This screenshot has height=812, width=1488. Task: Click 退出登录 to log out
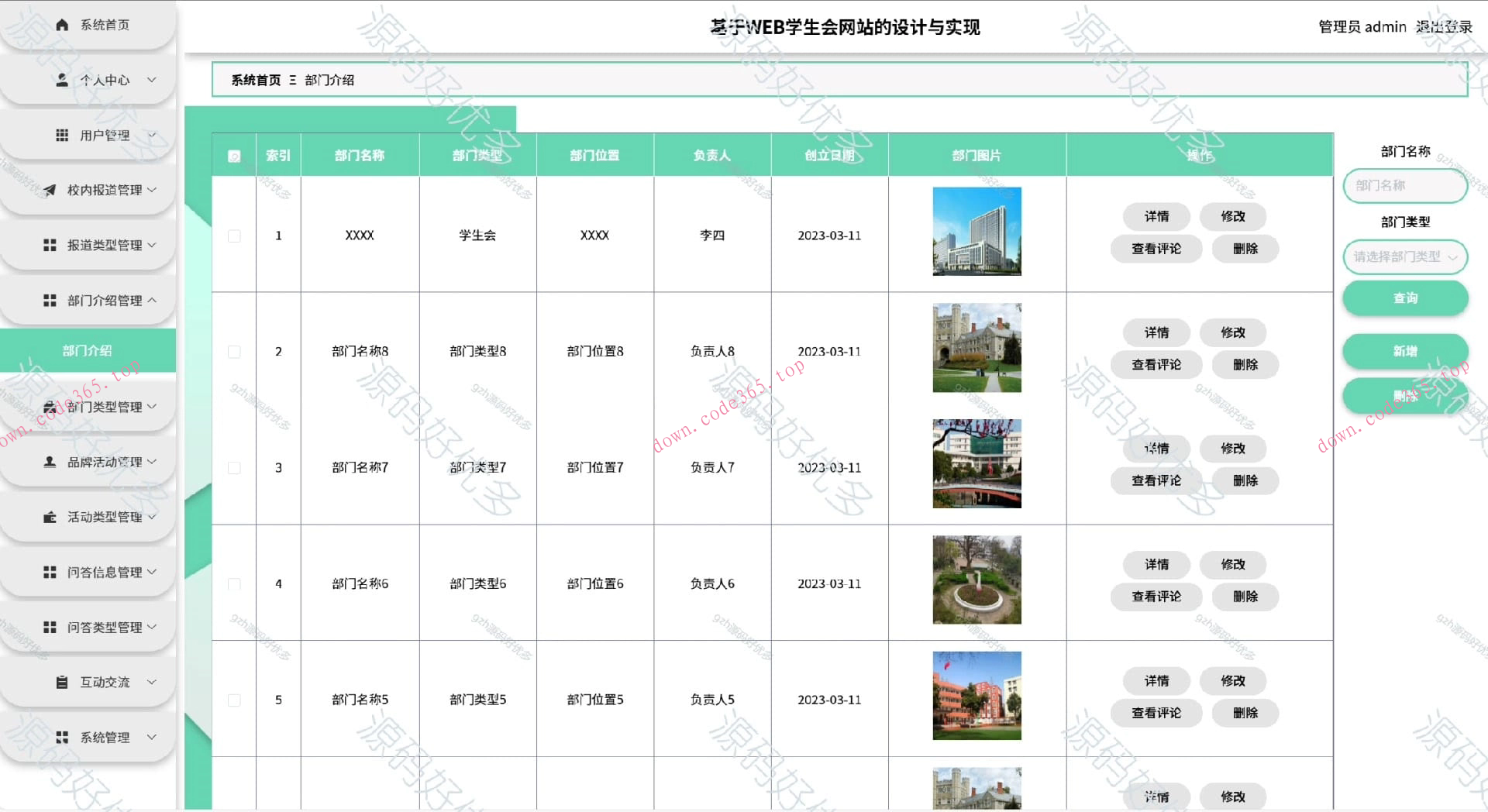coord(1443,27)
